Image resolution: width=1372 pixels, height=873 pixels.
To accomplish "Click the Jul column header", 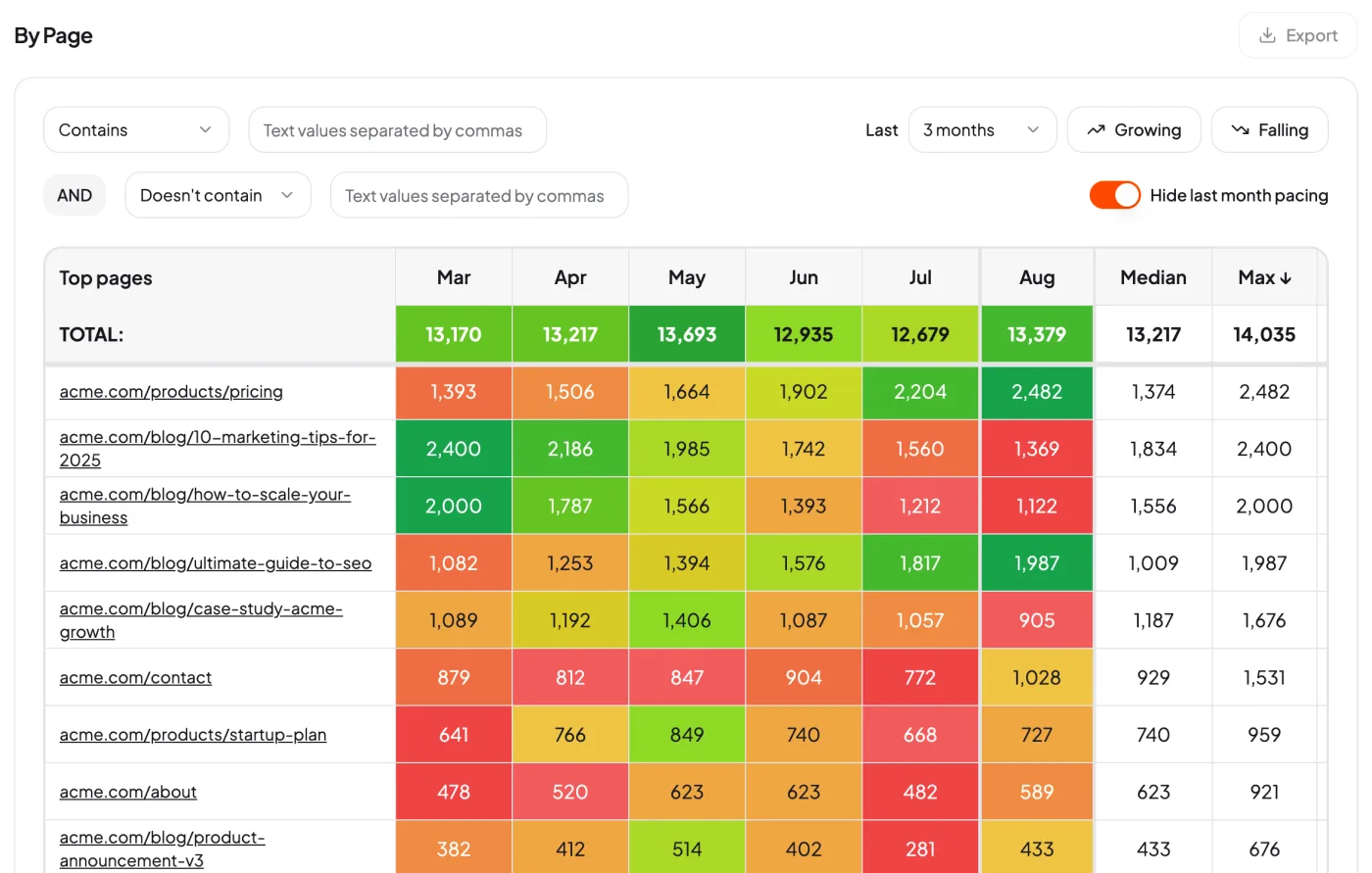I will click(x=920, y=277).
